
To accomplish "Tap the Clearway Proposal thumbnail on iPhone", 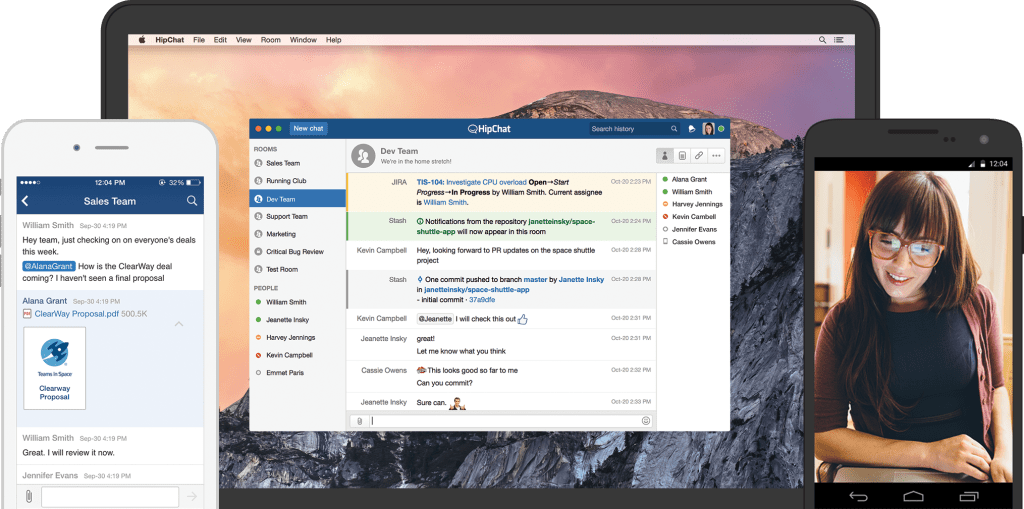I will (54, 368).
